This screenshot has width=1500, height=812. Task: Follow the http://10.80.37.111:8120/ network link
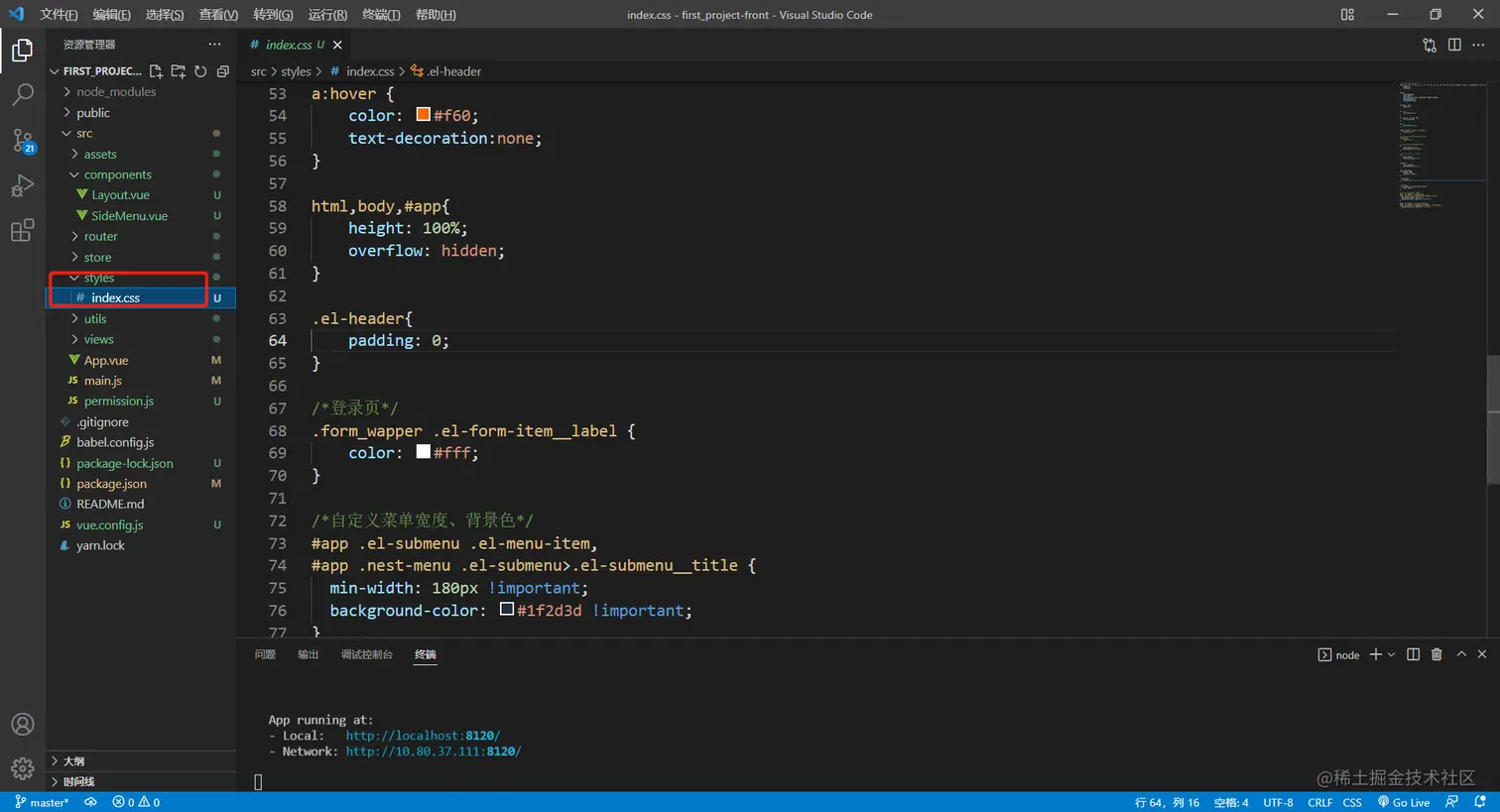(434, 752)
